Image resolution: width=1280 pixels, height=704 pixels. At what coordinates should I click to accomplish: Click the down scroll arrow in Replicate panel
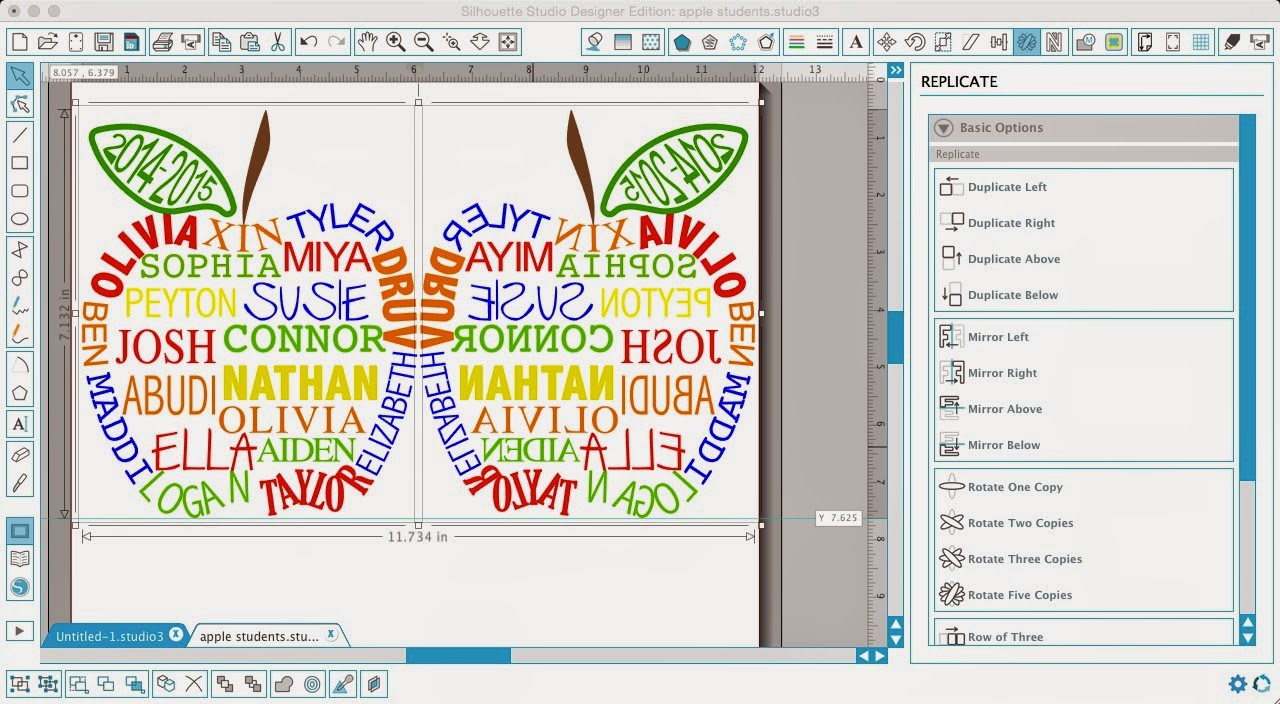coord(1247,636)
